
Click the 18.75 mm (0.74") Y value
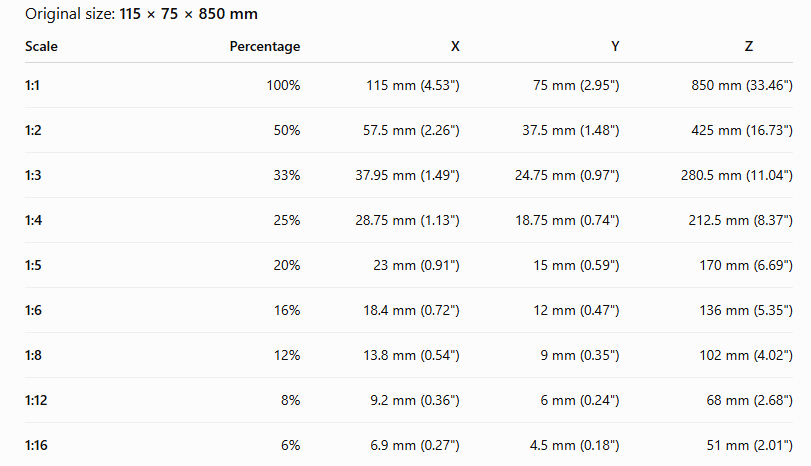tap(567, 220)
